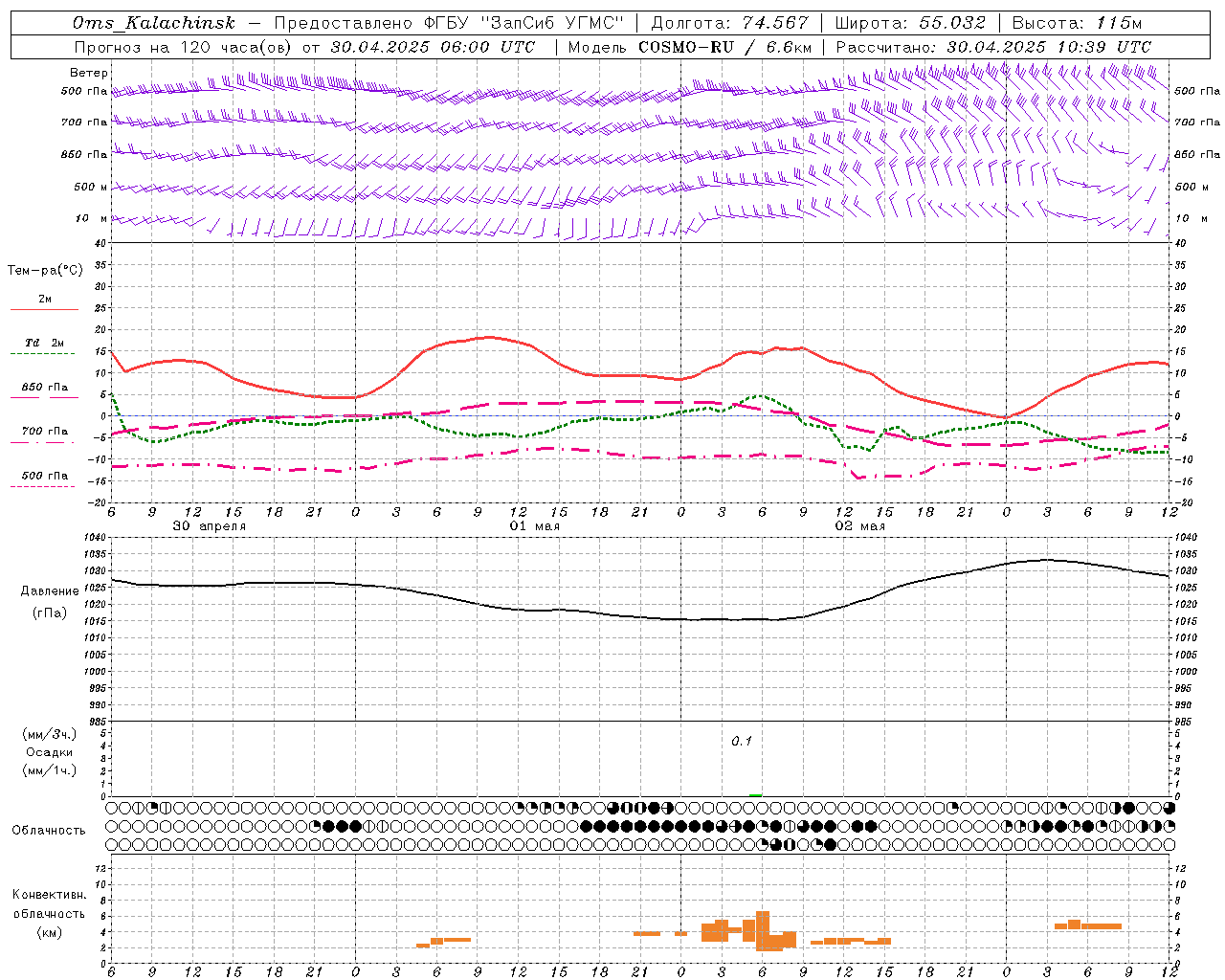
Task: Click the Td 2м dew point legend label
Action: pyautogui.click(x=44, y=343)
